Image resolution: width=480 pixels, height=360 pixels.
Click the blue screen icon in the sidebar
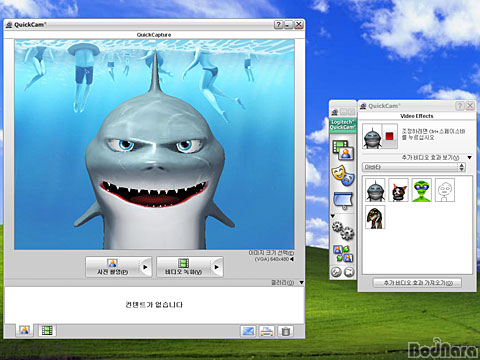pos(343,200)
